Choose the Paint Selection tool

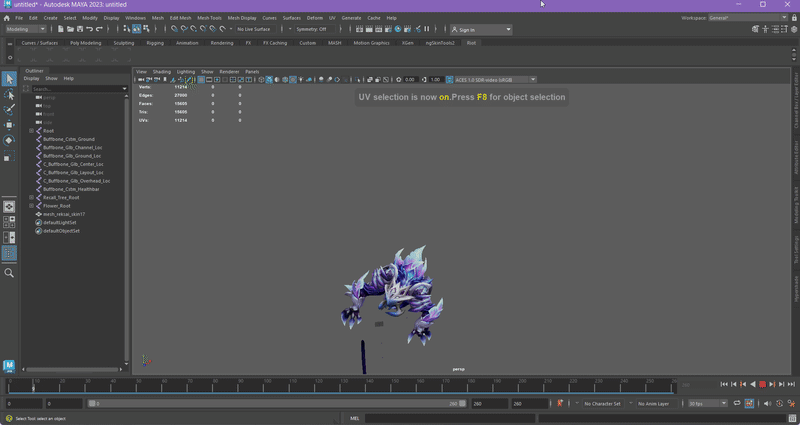click(9, 110)
